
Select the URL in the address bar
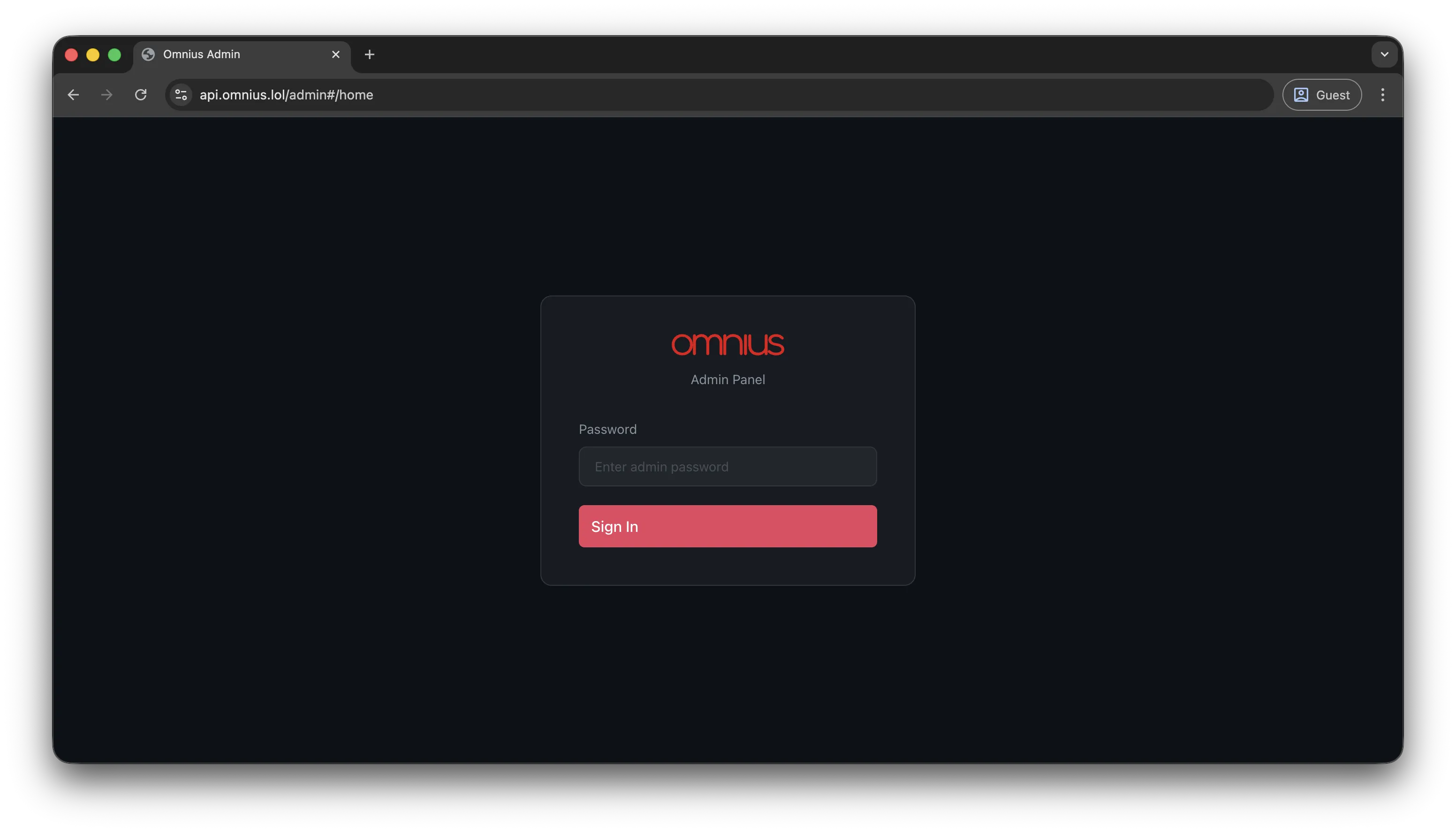point(286,95)
